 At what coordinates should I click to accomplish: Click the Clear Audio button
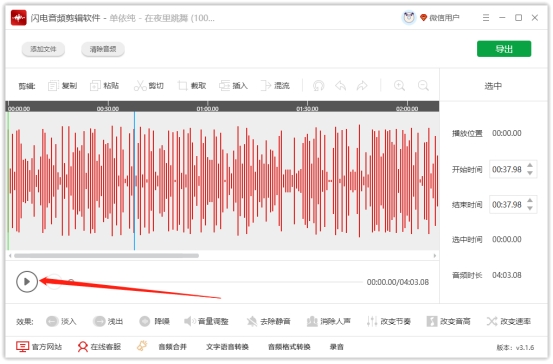pos(103,49)
